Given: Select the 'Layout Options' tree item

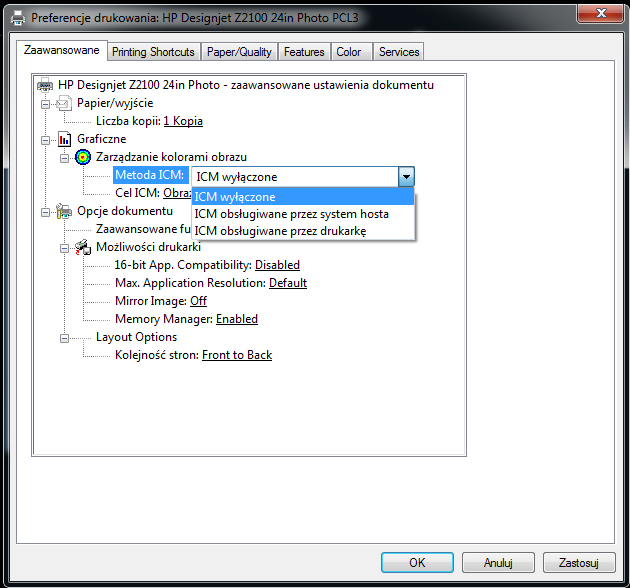Looking at the screenshot, I should (137, 337).
